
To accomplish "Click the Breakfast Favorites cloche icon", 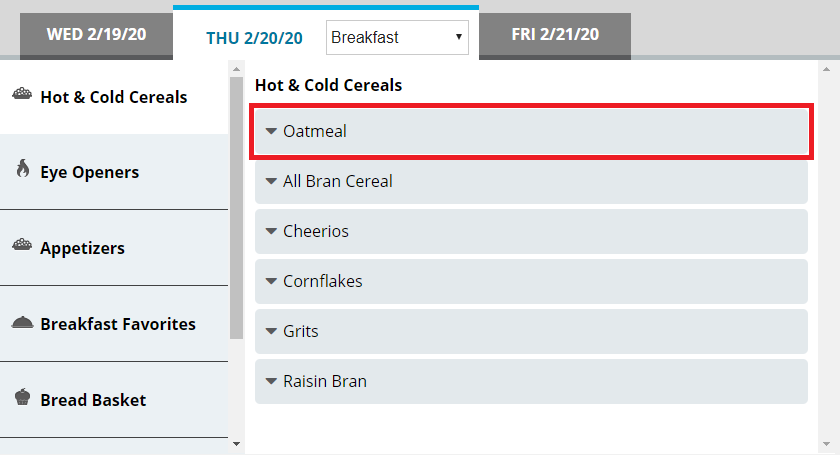I will [21, 322].
